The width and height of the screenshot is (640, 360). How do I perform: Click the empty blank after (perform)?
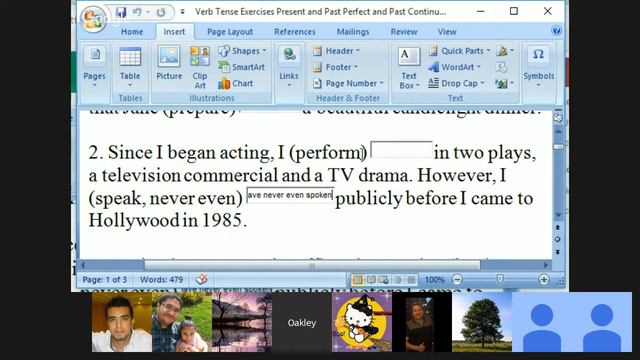[x=401, y=149]
